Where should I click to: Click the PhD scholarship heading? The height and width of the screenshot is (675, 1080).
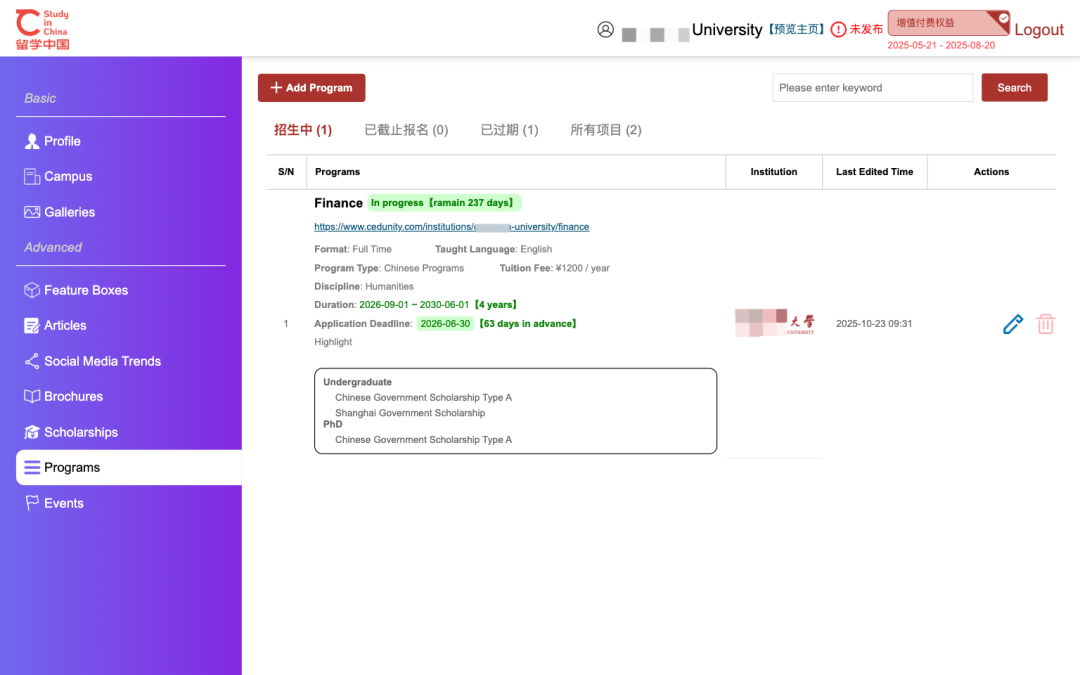pyautogui.click(x=333, y=424)
